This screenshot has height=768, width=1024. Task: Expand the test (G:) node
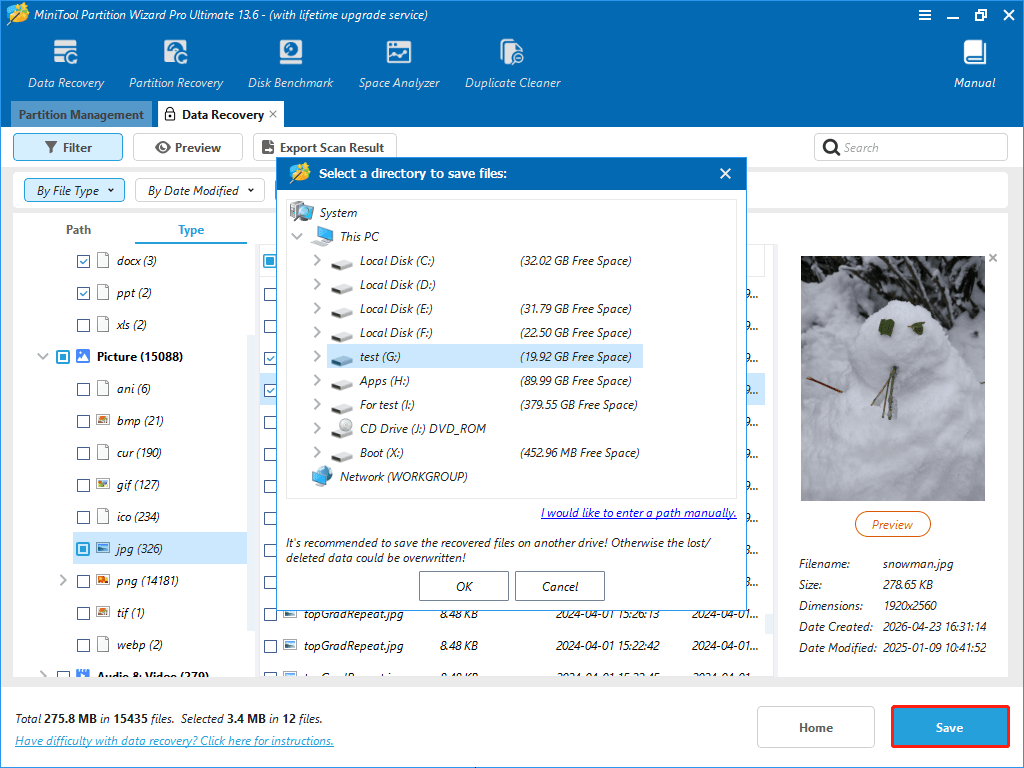tap(317, 356)
